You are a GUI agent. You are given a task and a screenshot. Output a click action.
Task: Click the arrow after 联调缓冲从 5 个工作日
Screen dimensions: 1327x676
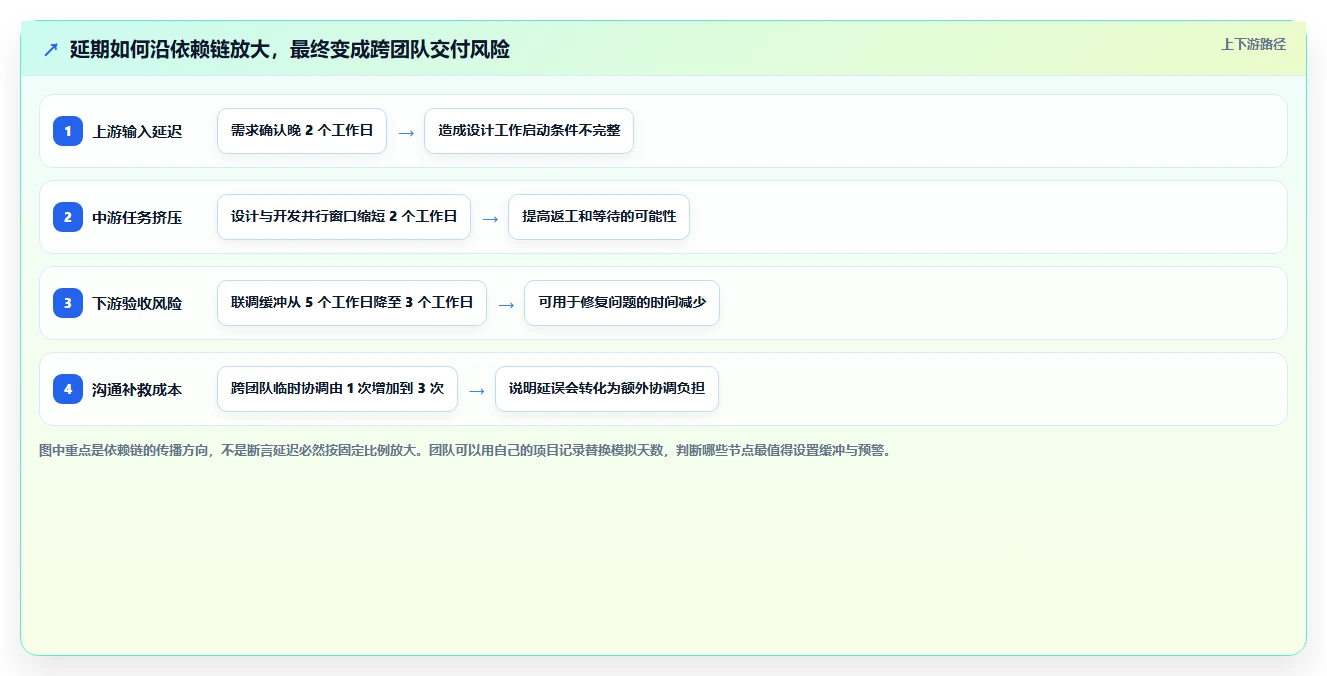506,304
